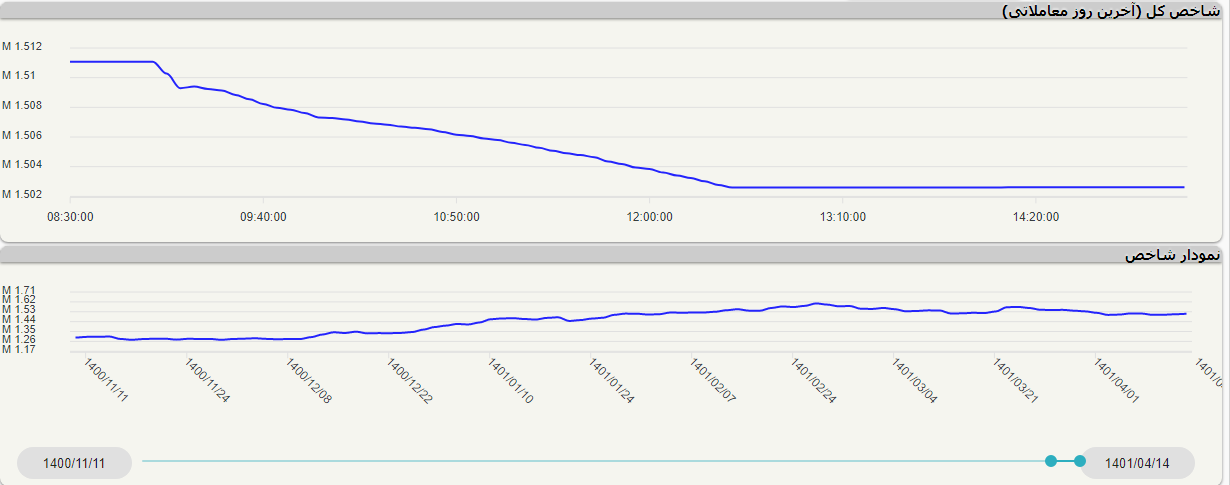The image size is (1230, 485).
Task: Click the M 1.502 value axis label
Action: [x=22, y=194]
